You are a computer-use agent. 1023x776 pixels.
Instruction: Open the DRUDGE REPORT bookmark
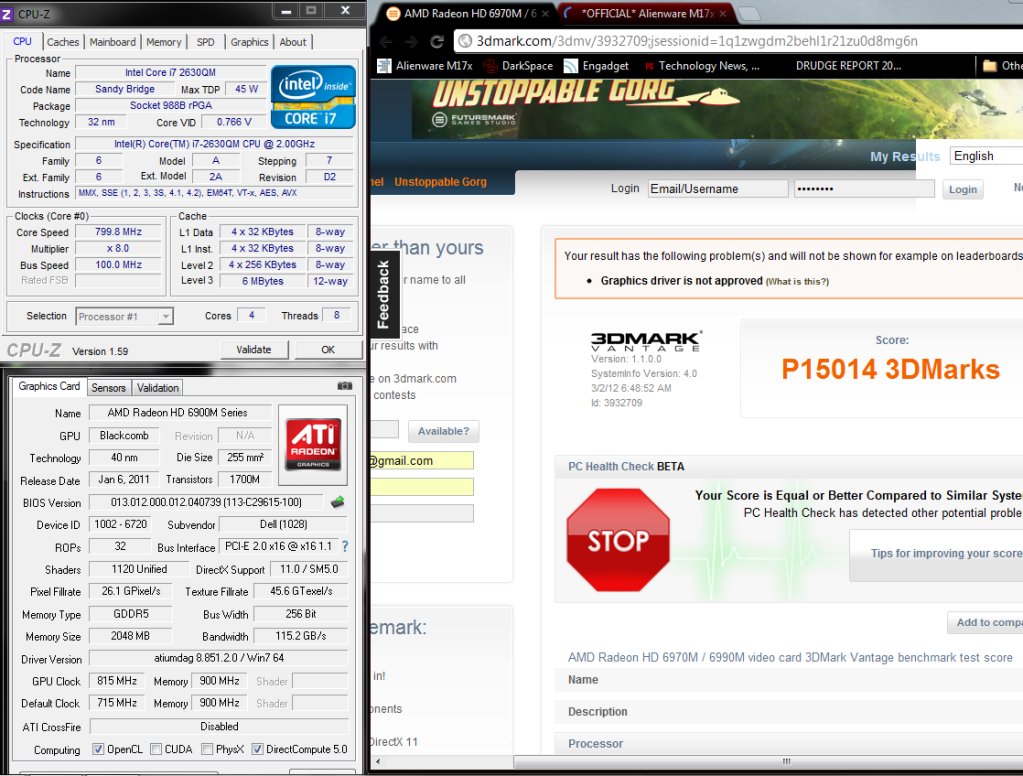[848, 66]
